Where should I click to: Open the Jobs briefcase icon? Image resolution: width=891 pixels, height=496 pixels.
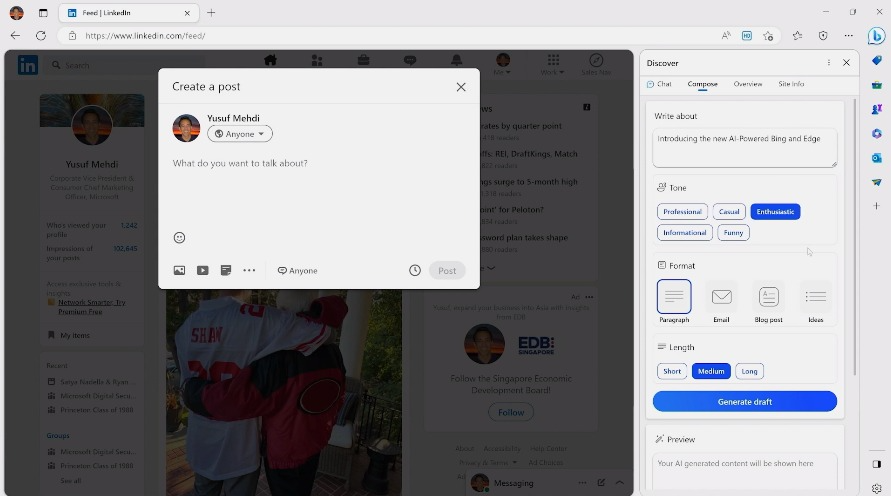(x=364, y=60)
